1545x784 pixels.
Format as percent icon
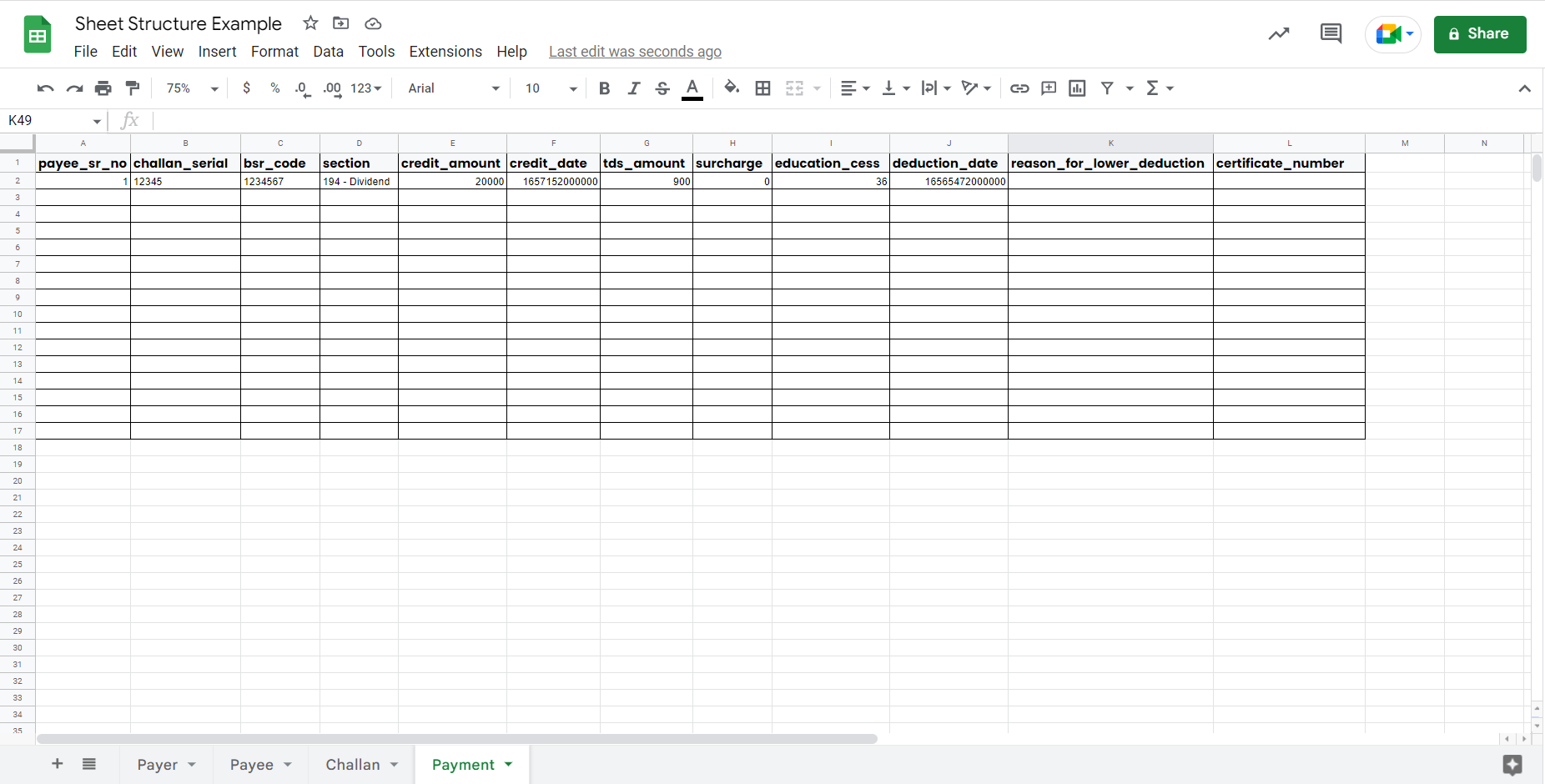point(275,88)
